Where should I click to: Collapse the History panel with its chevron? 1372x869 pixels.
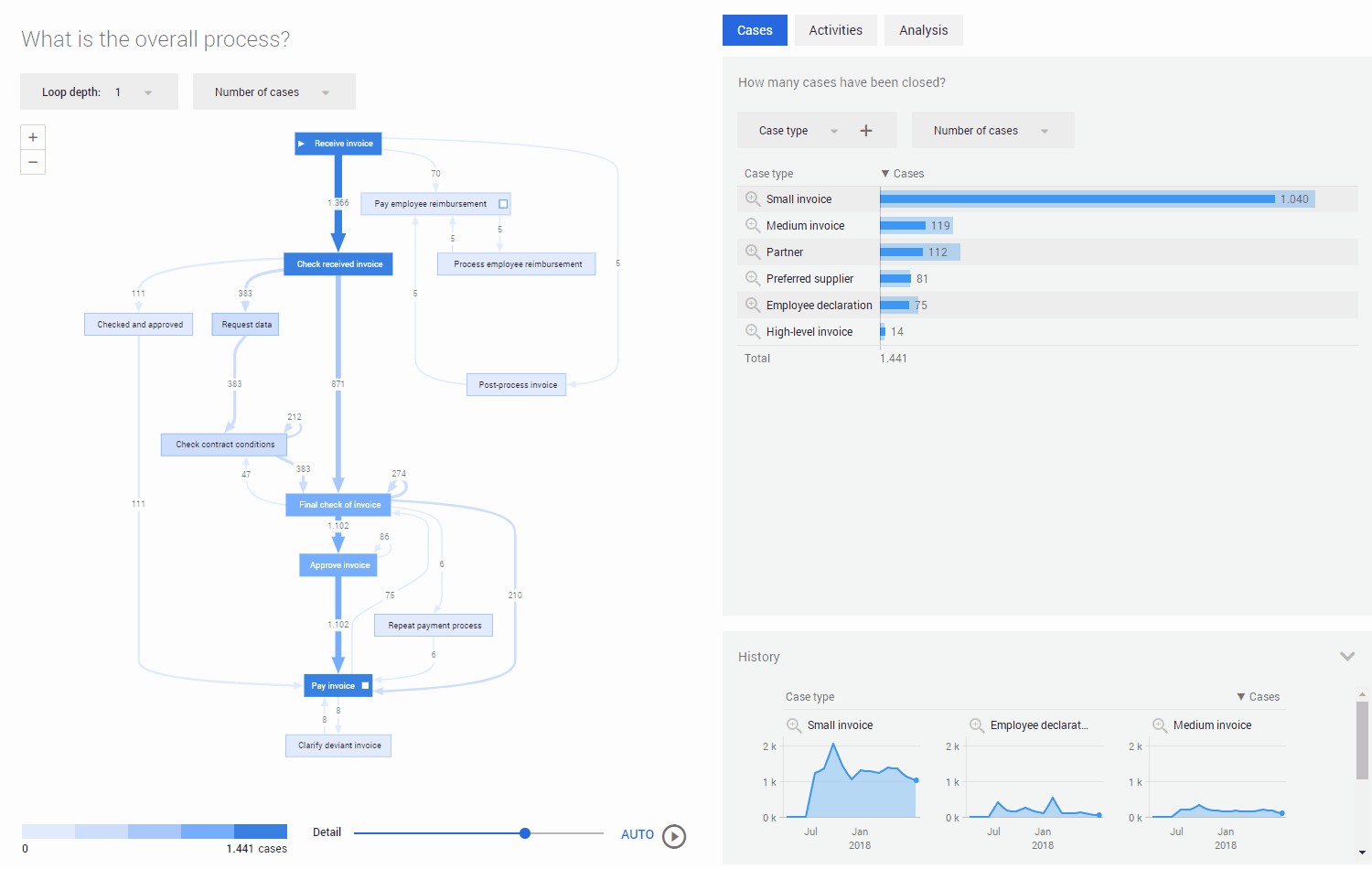tap(1347, 656)
